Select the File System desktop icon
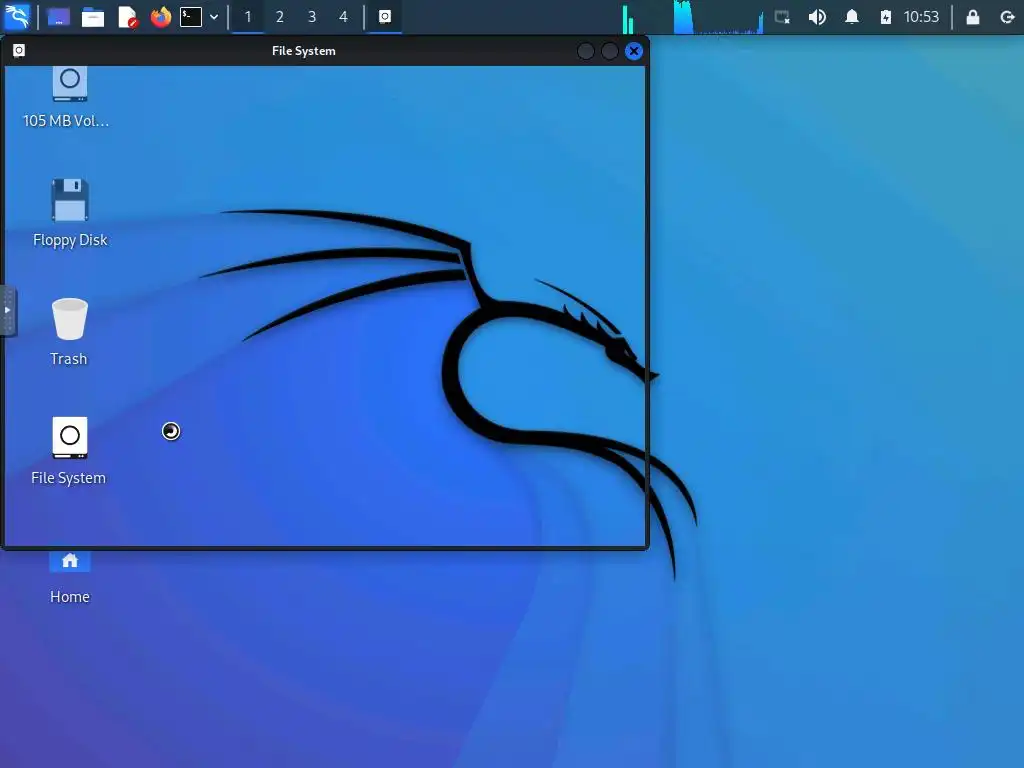Viewport: 1024px width, 768px height. point(69,438)
